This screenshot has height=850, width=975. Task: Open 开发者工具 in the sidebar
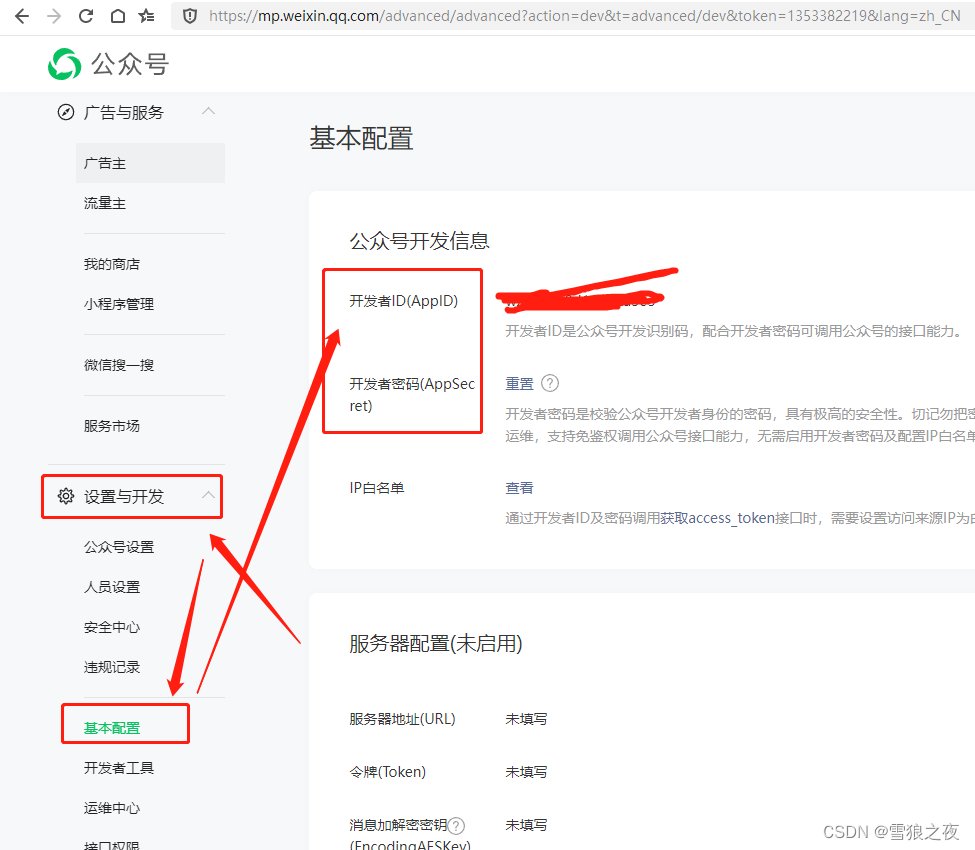click(119, 768)
